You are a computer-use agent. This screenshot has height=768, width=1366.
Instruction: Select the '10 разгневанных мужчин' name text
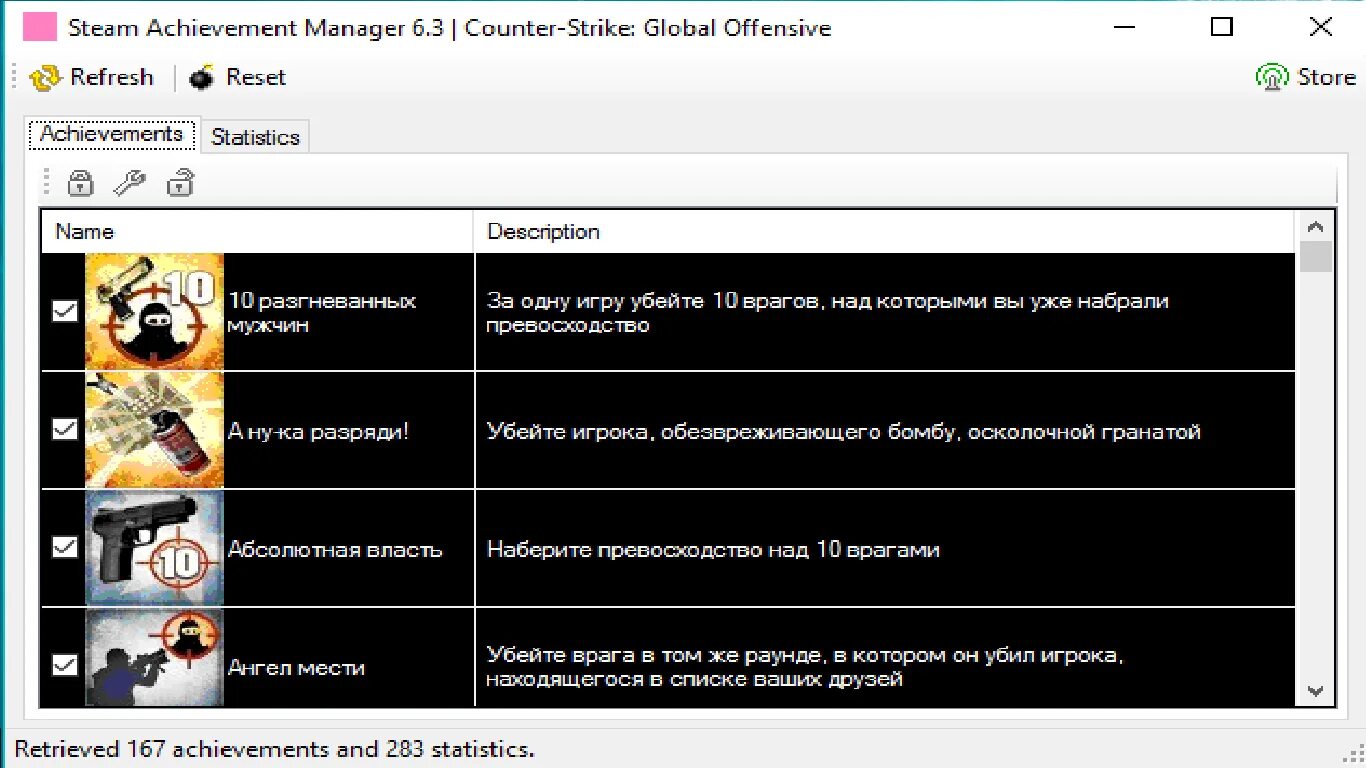point(322,313)
